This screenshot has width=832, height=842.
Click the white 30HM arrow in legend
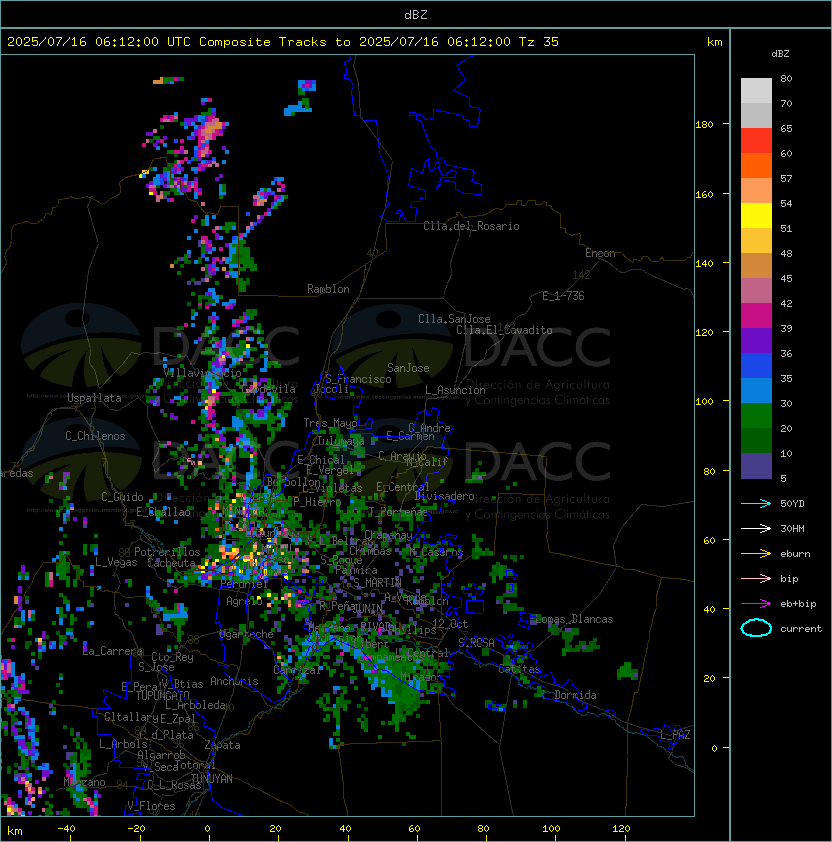(x=756, y=528)
